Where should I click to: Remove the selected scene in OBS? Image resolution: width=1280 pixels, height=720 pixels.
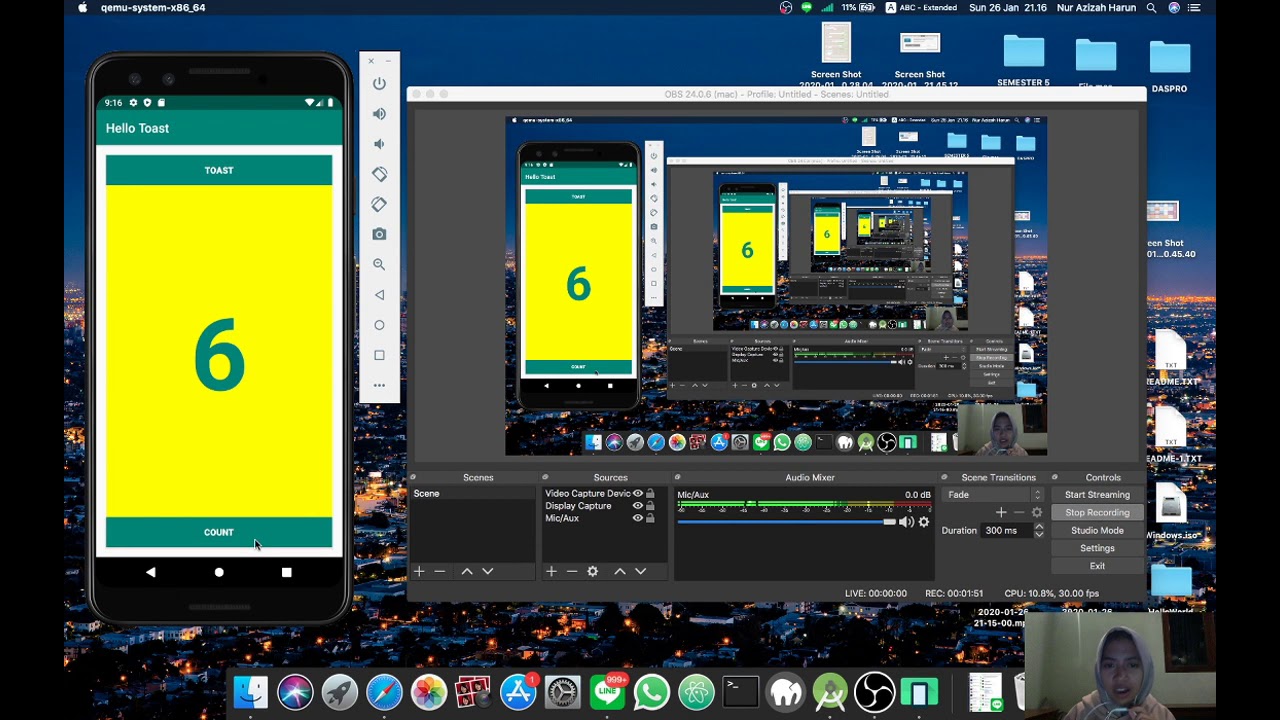439,571
